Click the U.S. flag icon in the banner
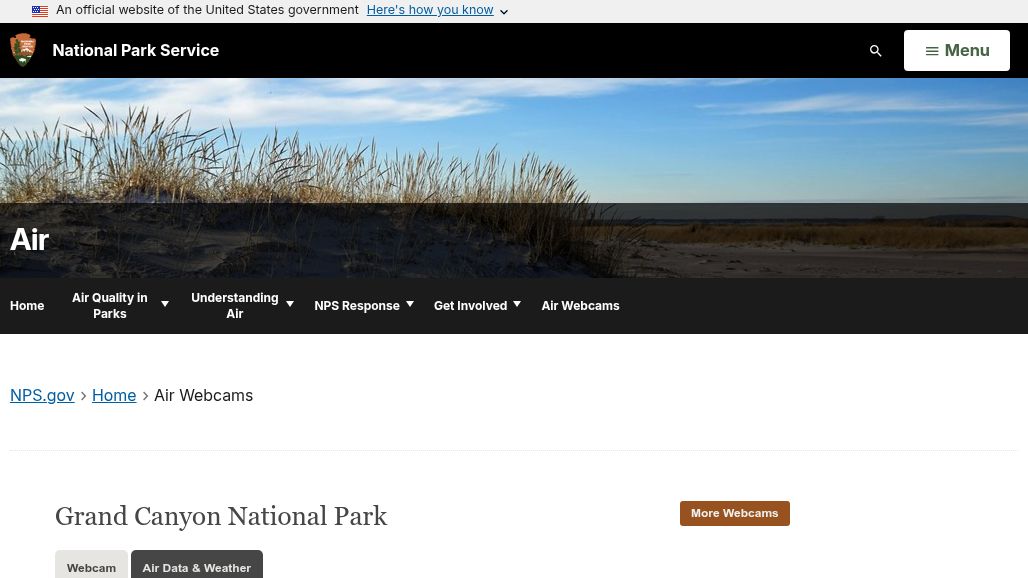The width and height of the screenshot is (1028, 578). click(x=40, y=11)
